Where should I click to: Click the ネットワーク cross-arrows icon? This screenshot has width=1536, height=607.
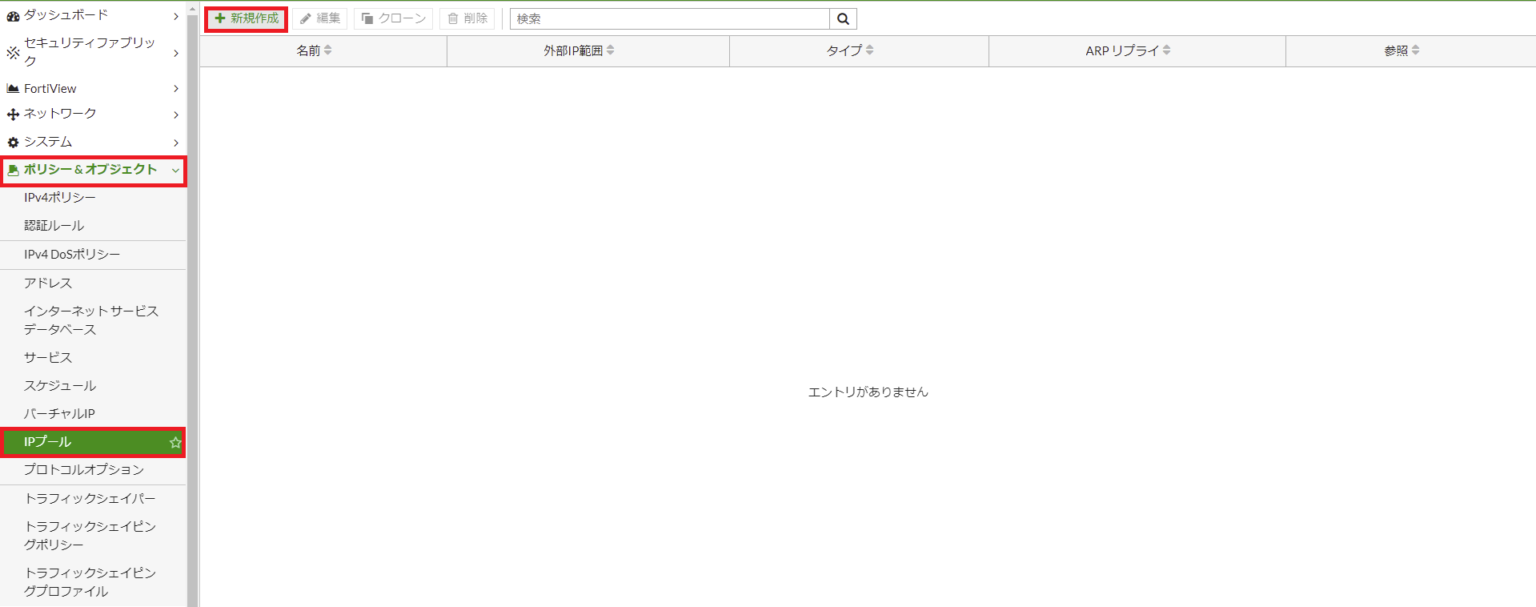[x=13, y=115]
